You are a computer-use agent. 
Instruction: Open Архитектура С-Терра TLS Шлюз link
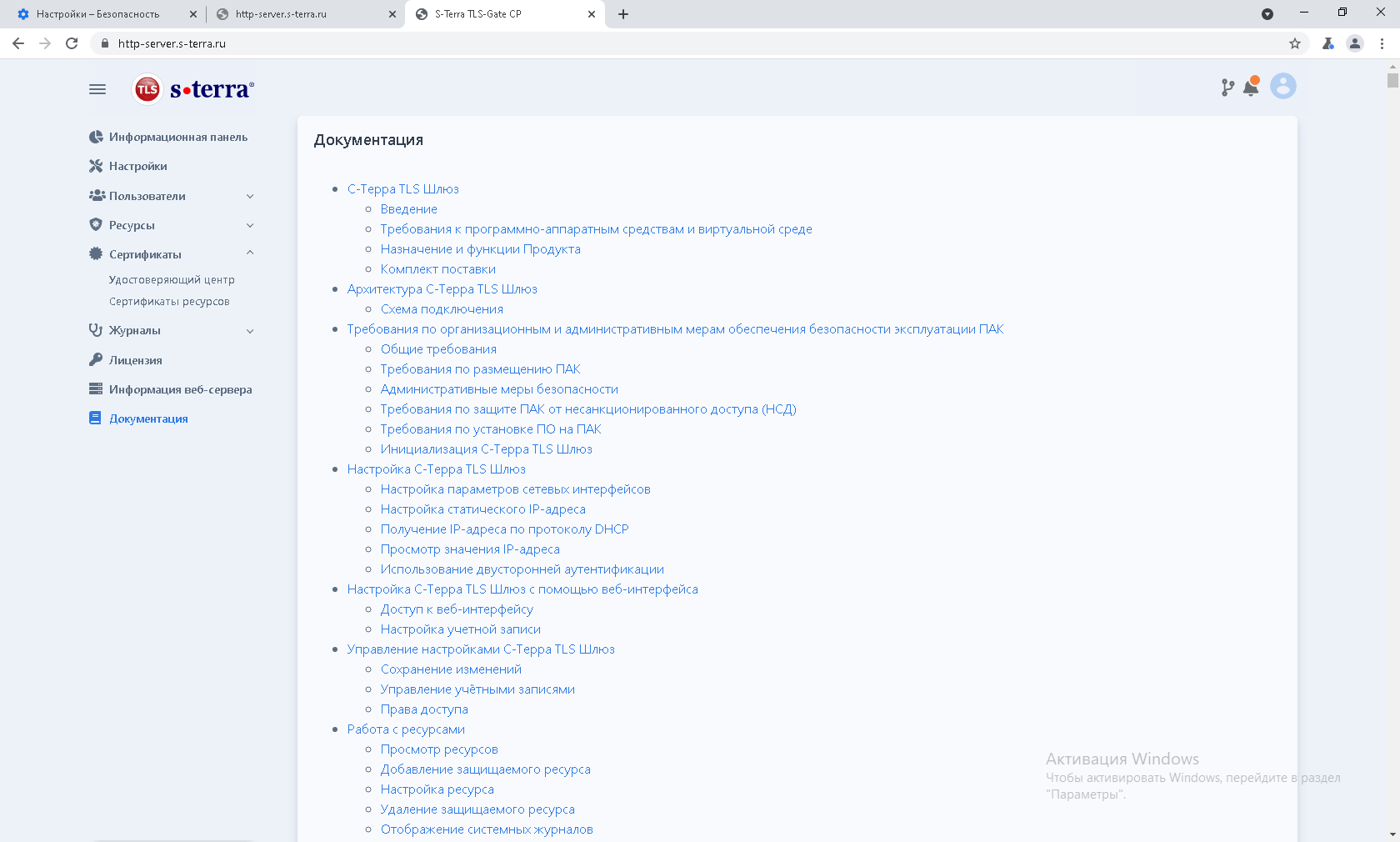point(442,289)
